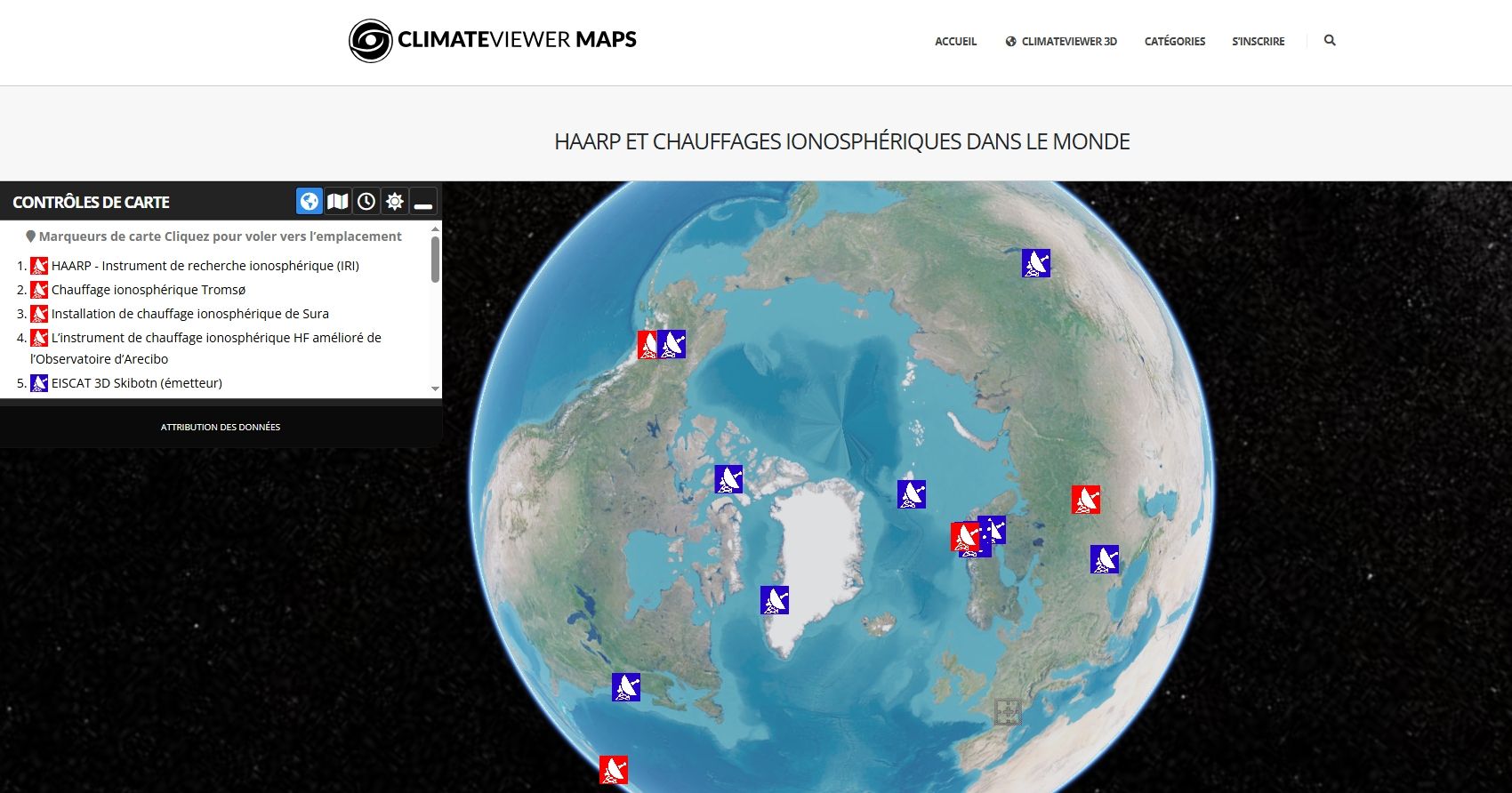The width and height of the screenshot is (1512, 793).
Task: Click the blue radar marker on Greenland
Action: click(775, 600)
